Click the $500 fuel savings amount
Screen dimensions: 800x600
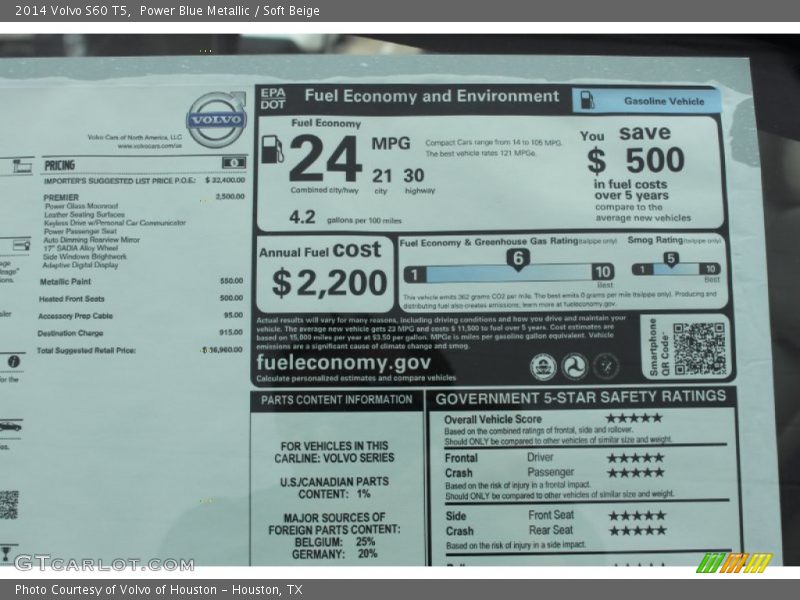(635, 160)
